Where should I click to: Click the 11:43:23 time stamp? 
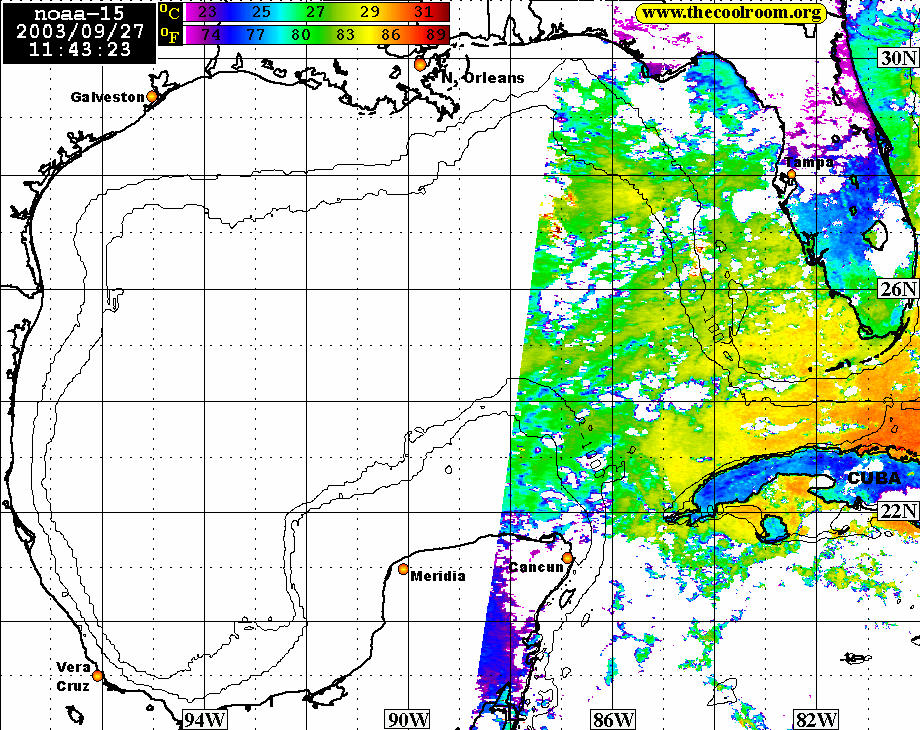80,49
